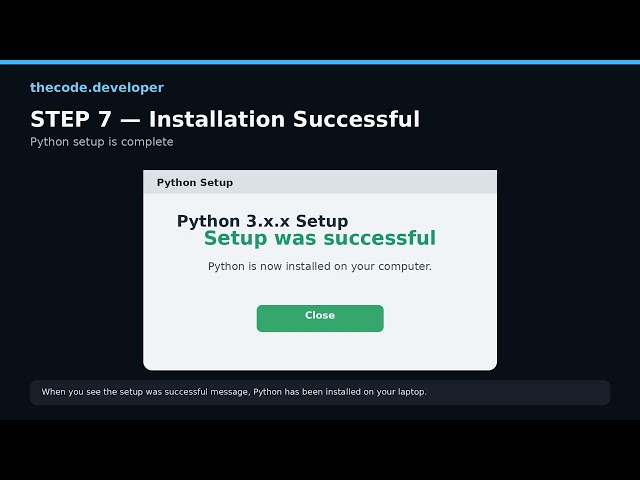Click the "Python setup is complete" subtitle

(x=102, y=142)
